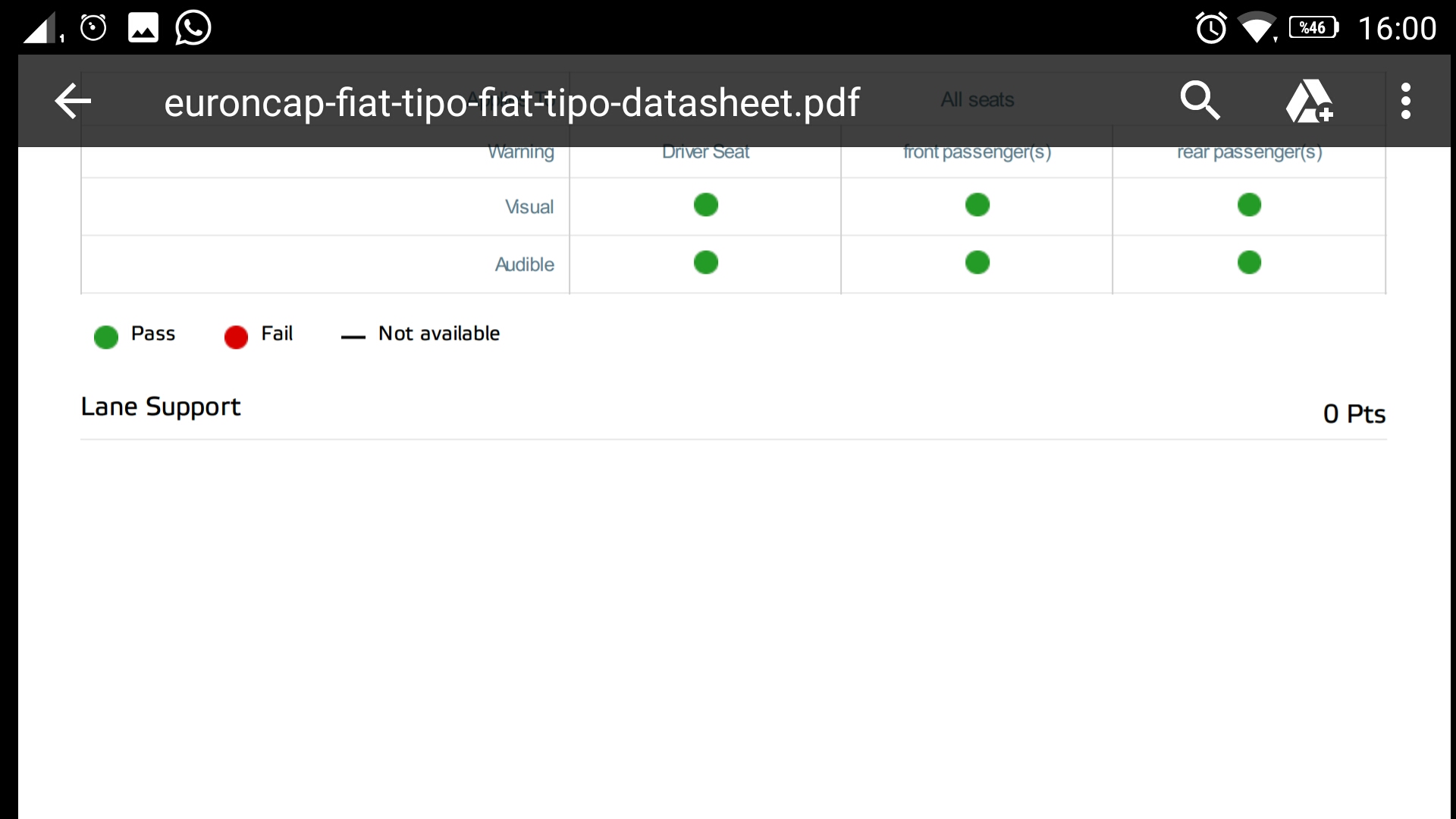Tap the Visual row label
The image size is (1456, 819).
[x=529, y=206]
